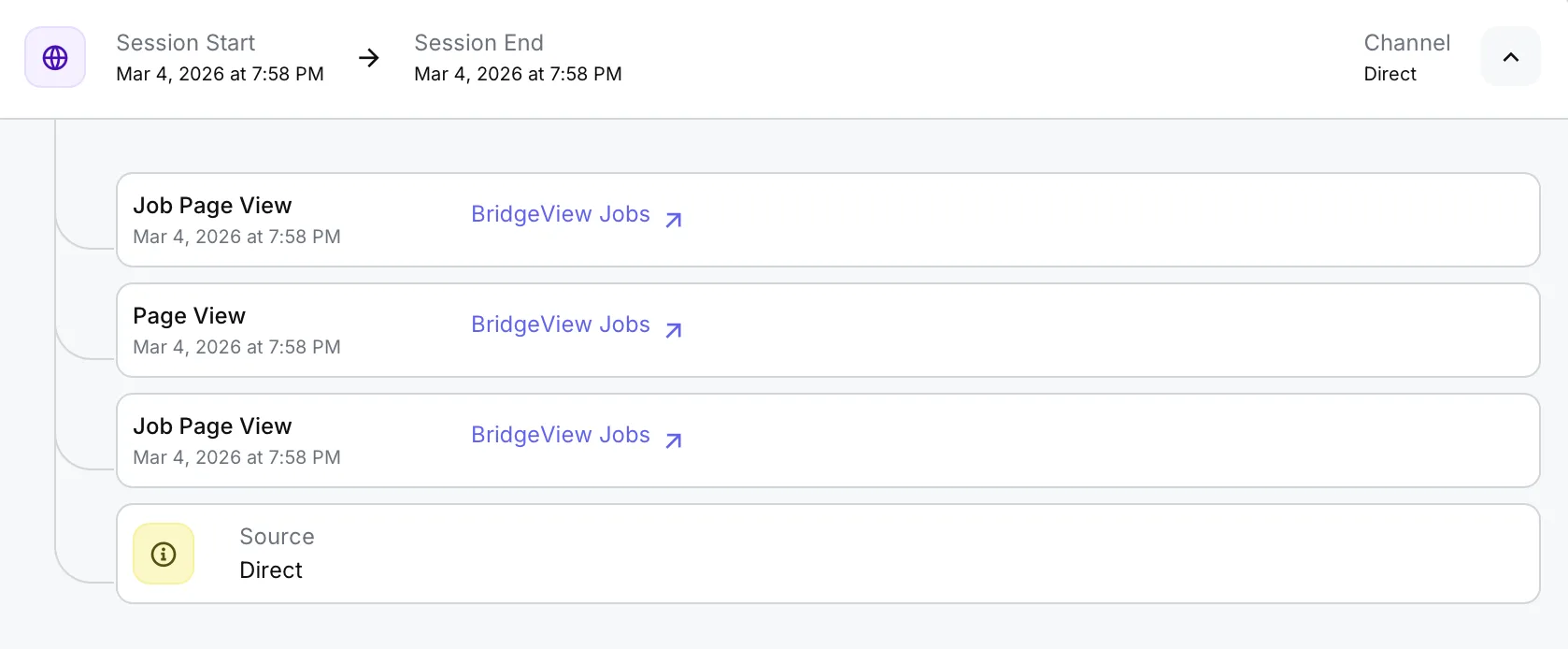Select the first Job Page View event title
The height and width of the screenshot is (649, 1568).
(x=212, y=206)
